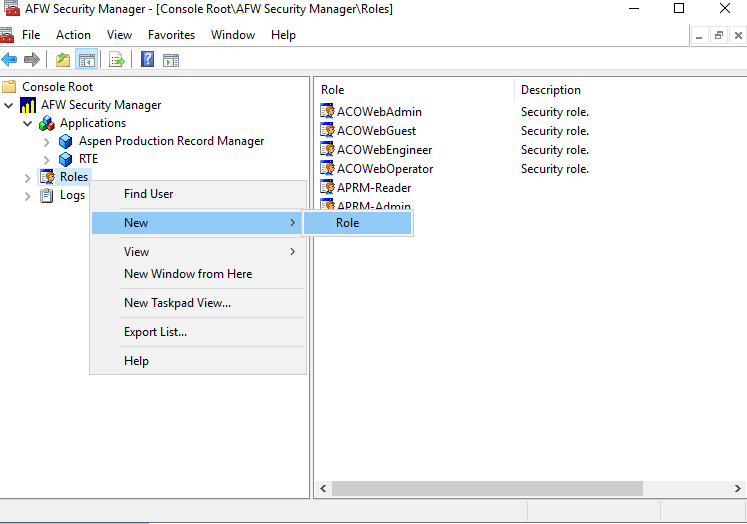This screenshot has width=747, height=524.
Task: Collapse the Applications tree node
Action: point(28,123)
